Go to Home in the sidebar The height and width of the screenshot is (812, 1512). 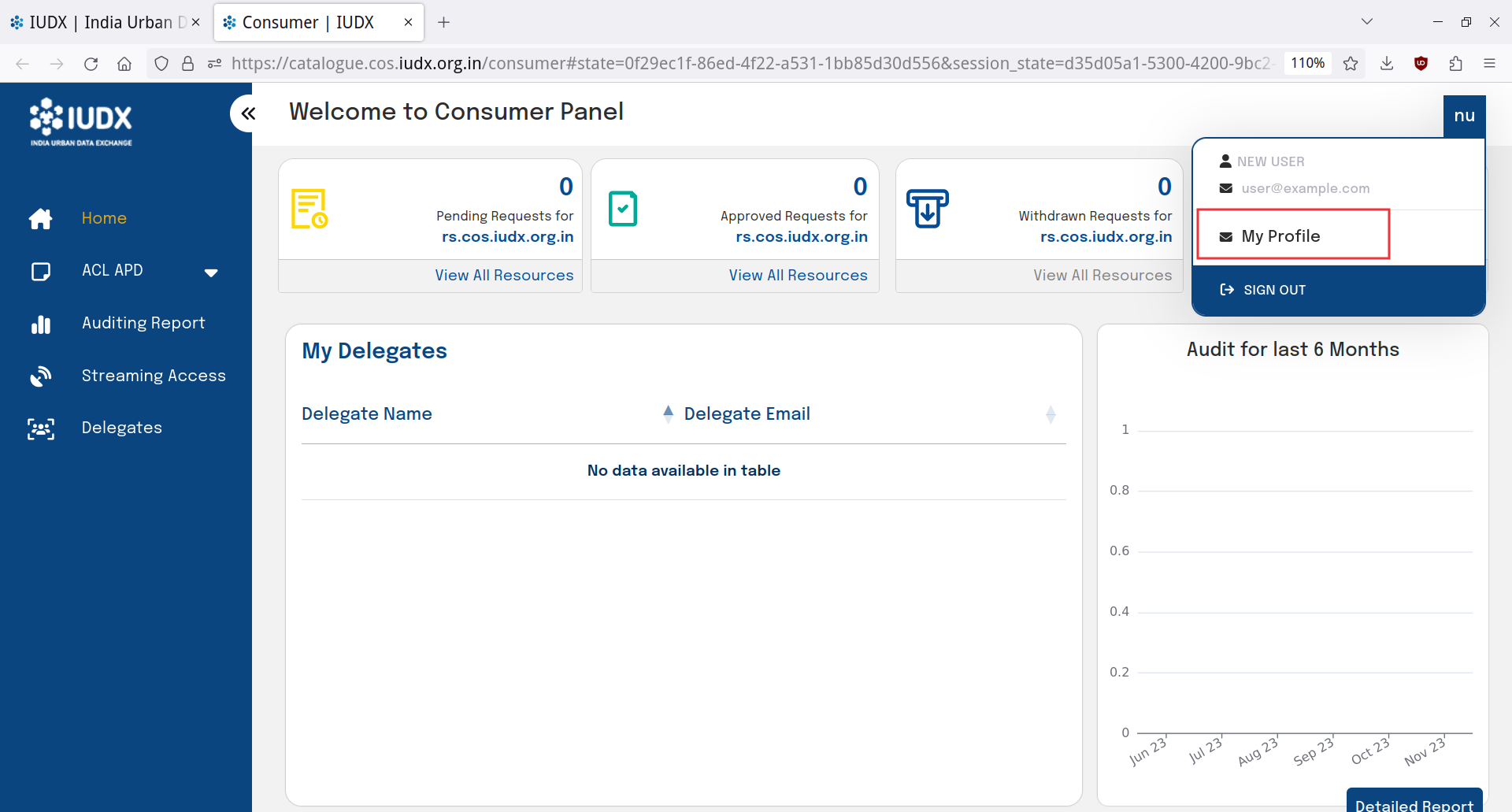tap(104, 218)
